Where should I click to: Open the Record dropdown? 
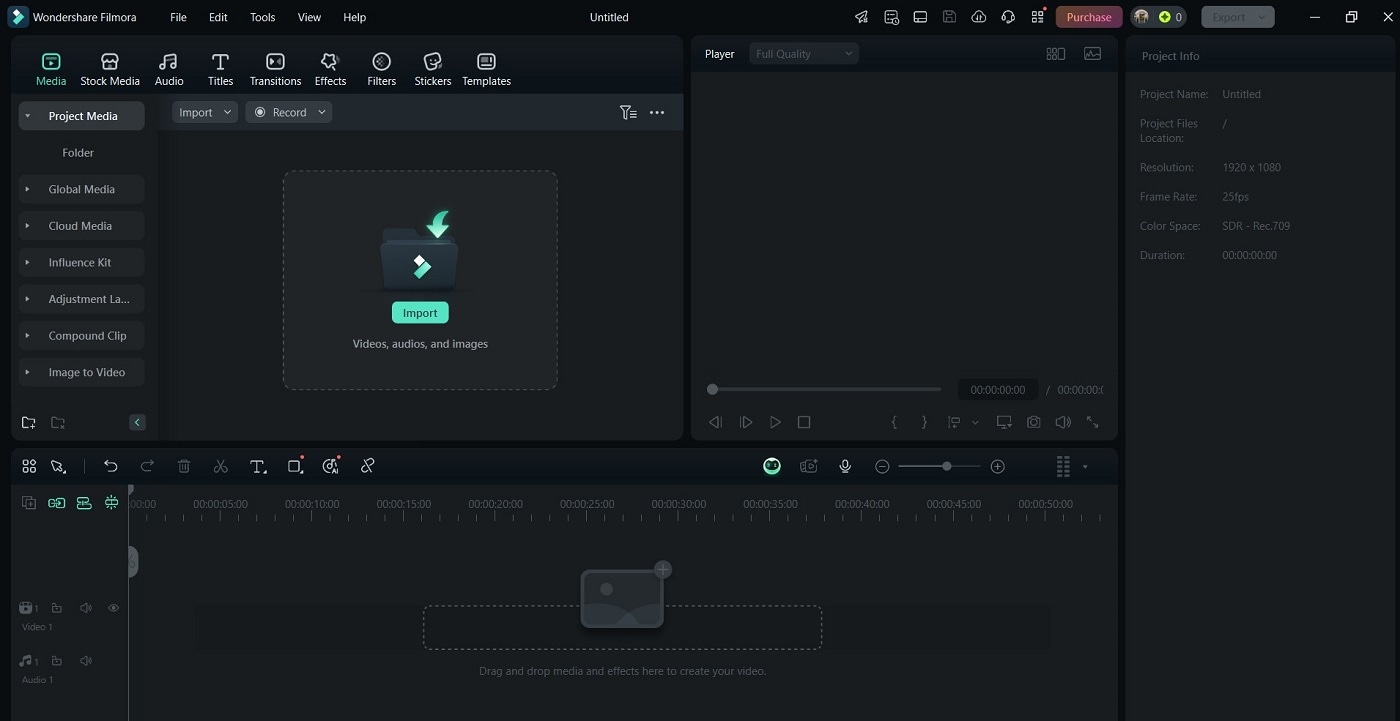[289, 112]
